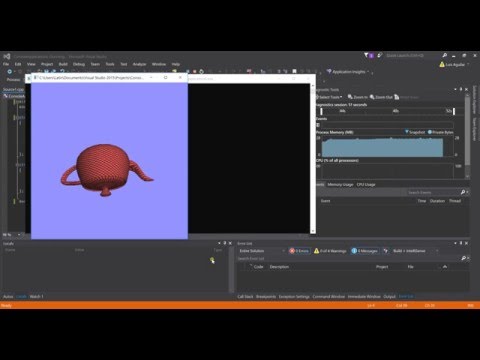Open the editor zoom percentage dropdown
This screenshot has height=360, width=480.
(x=19, y=235)
